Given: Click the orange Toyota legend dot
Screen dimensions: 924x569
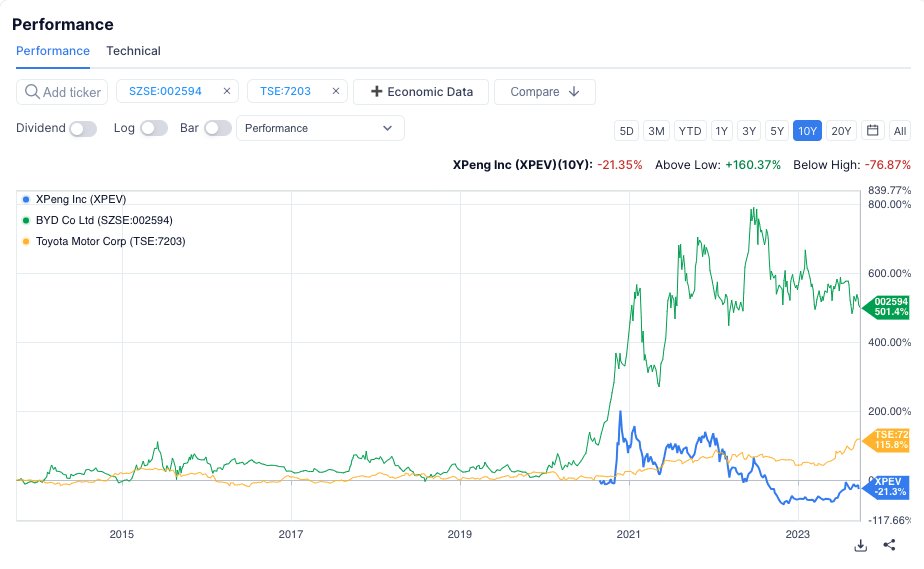Looking at the screenshot, I should [26, 242].
